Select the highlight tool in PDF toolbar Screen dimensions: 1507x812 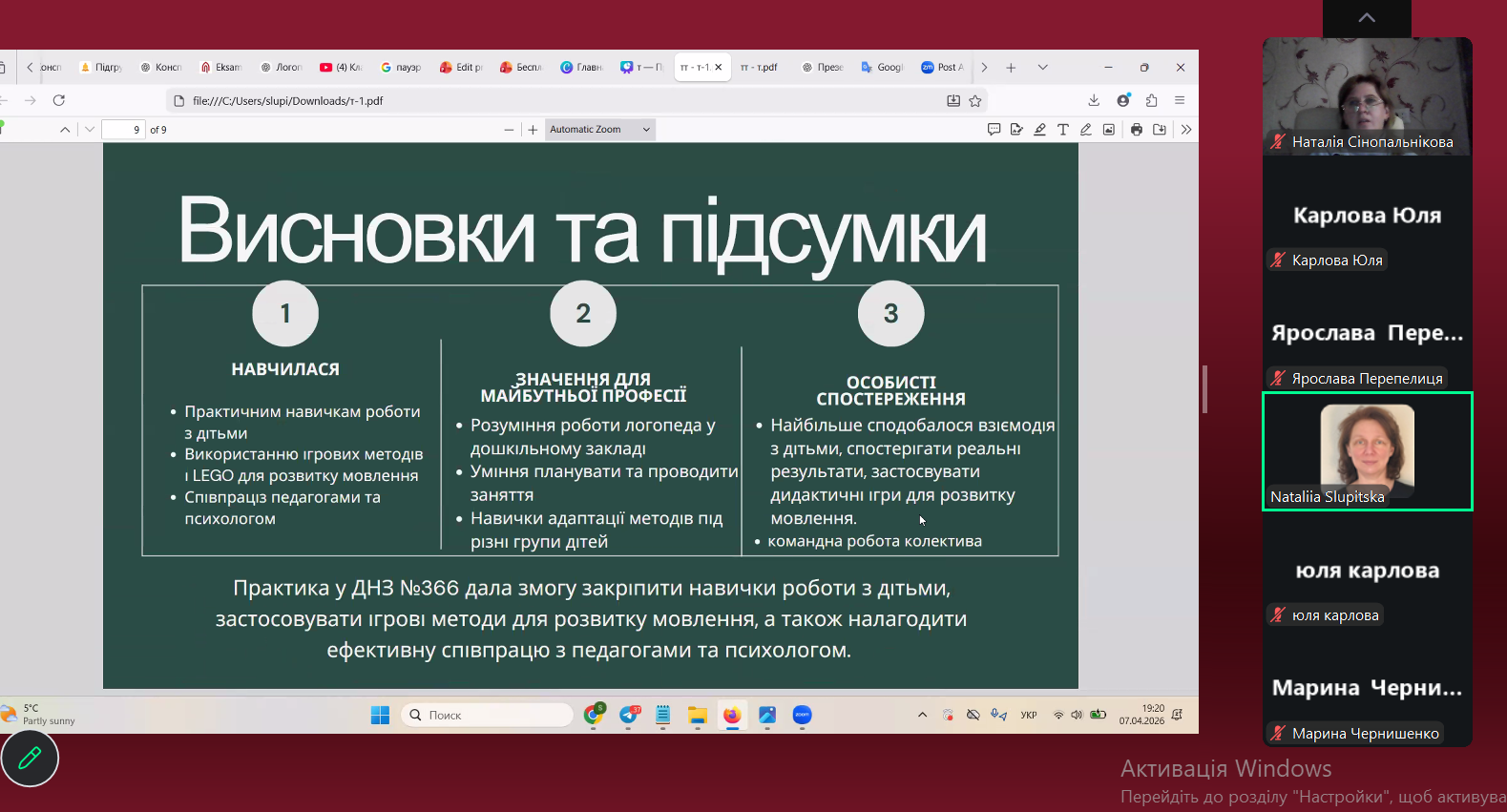point(1039,130)
